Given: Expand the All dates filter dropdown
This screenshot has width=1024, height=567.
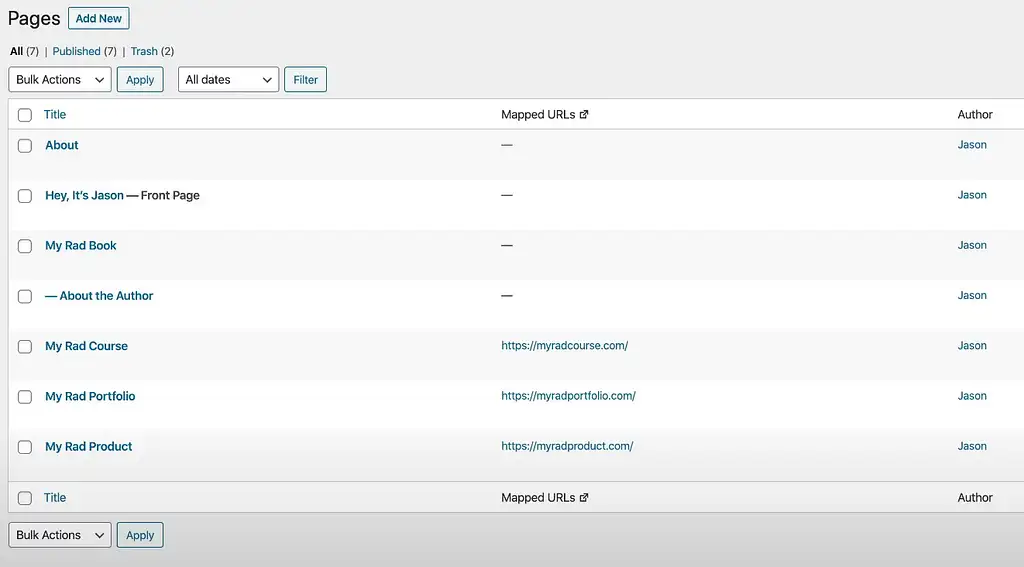Looking at the screenshot, I should 229,80.
